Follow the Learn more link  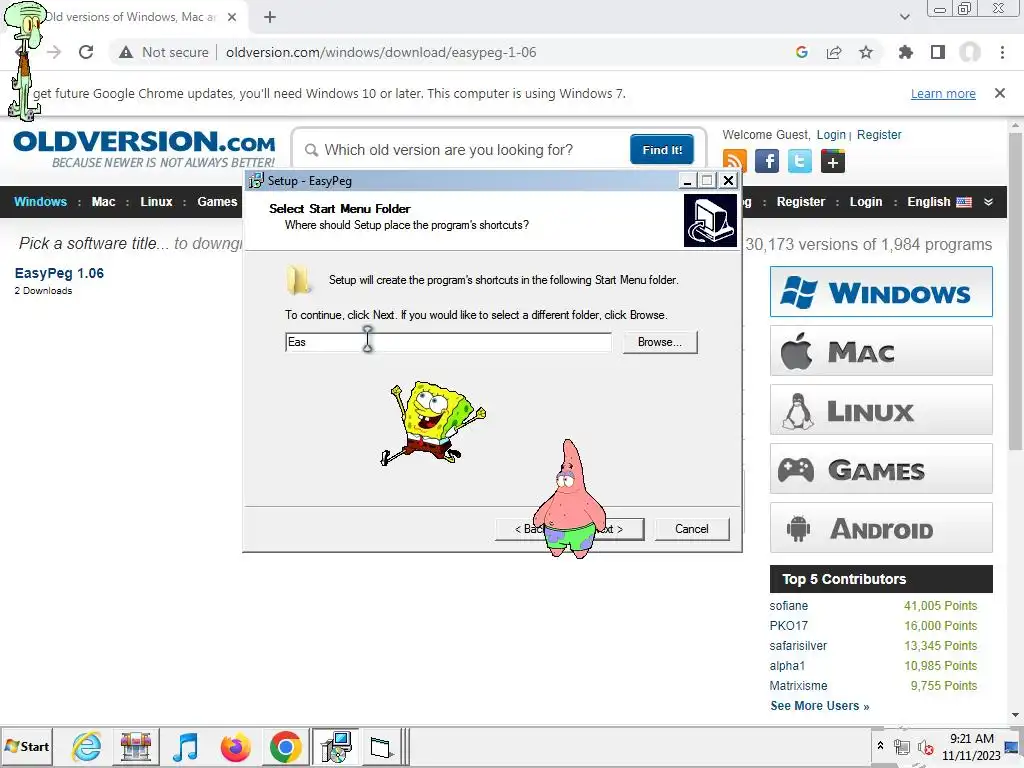click(x=943, y=93)
